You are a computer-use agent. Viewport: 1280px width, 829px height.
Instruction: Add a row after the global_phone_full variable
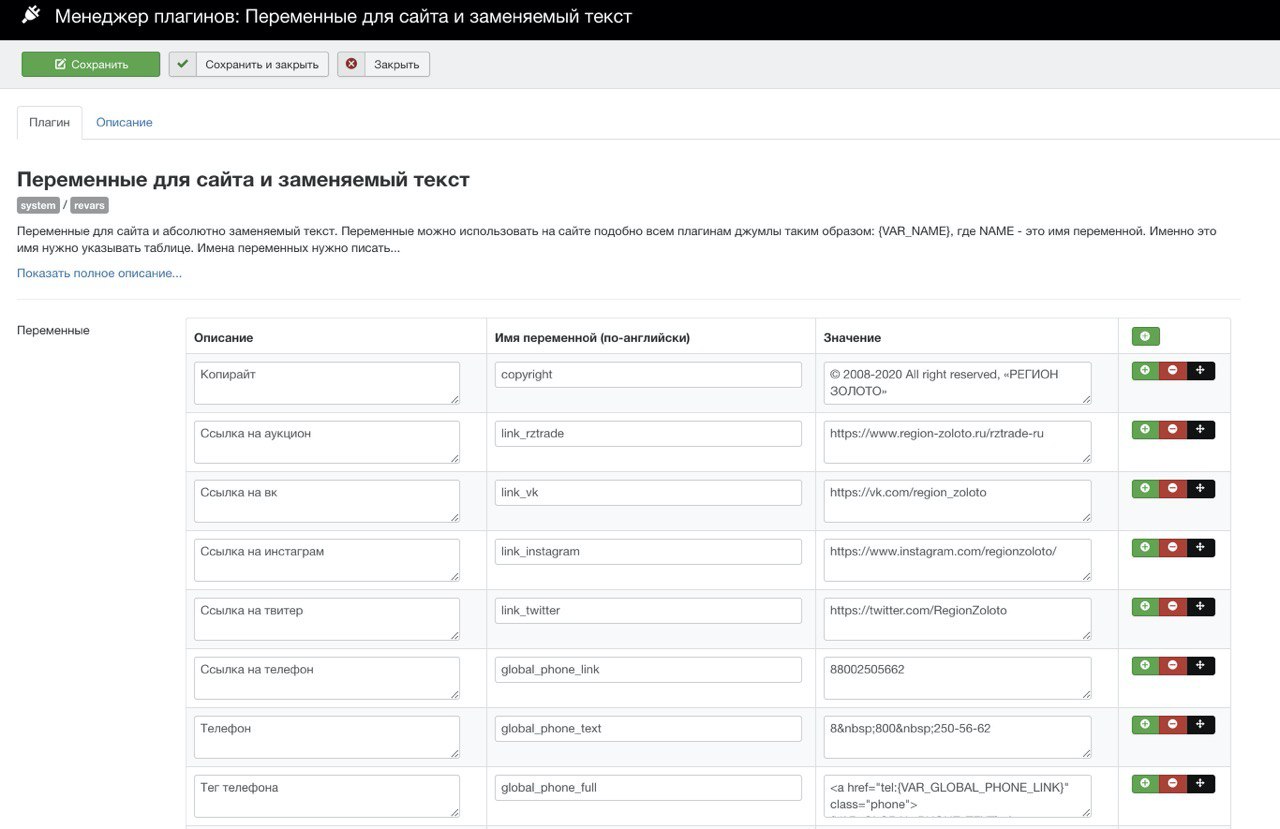tap(1145, 784)
